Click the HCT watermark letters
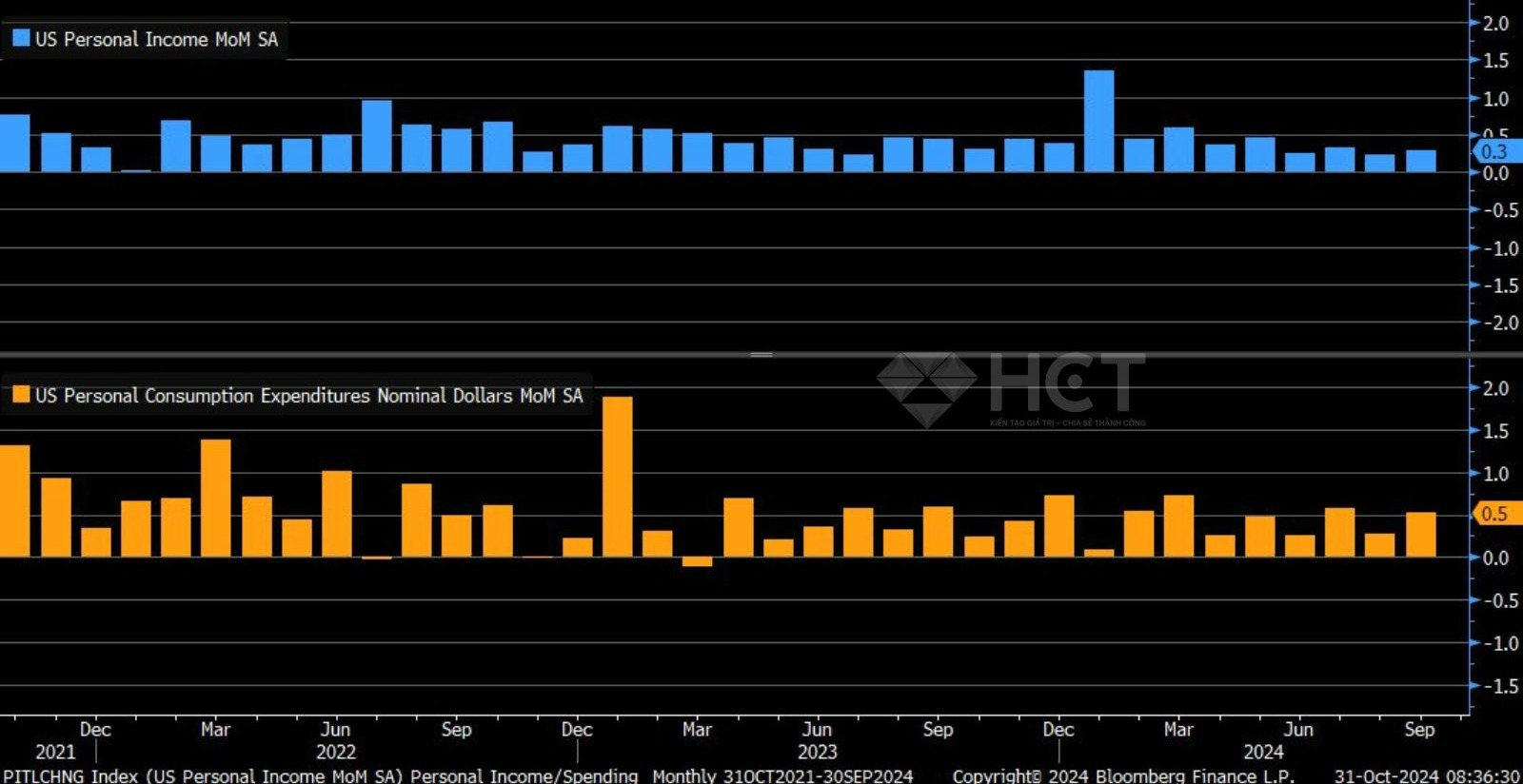Screen dimensions: 1523x784 (1067, 382)
